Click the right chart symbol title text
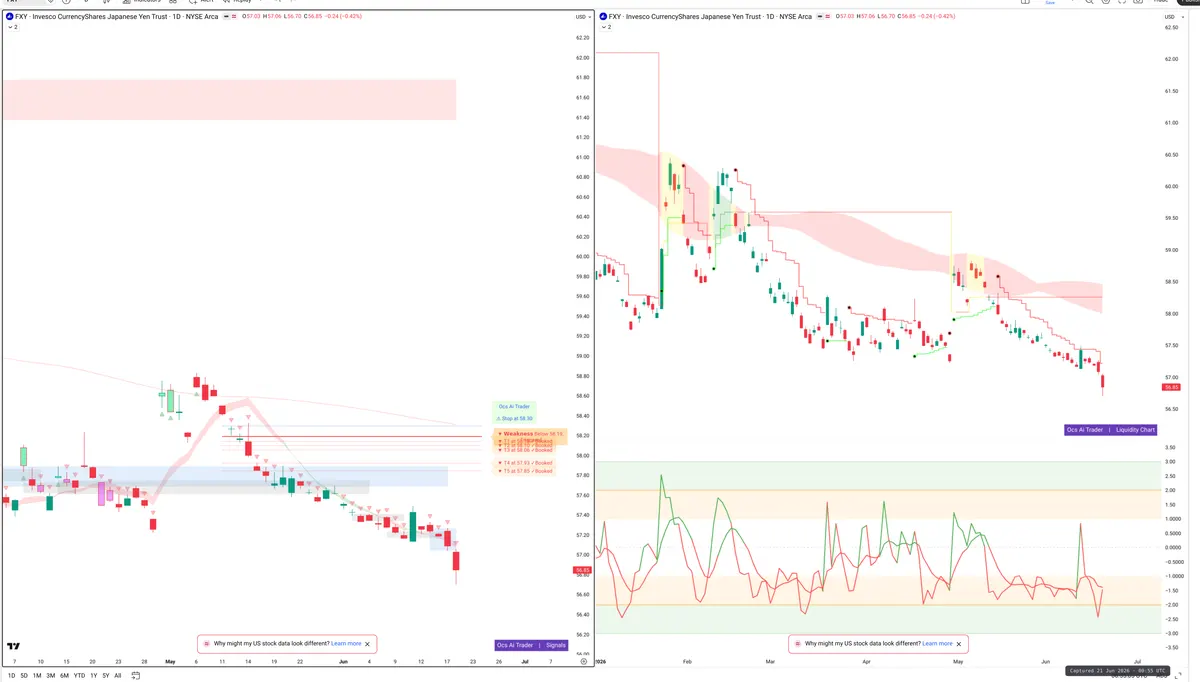The image size is (1200, 682). click(710, 17)
